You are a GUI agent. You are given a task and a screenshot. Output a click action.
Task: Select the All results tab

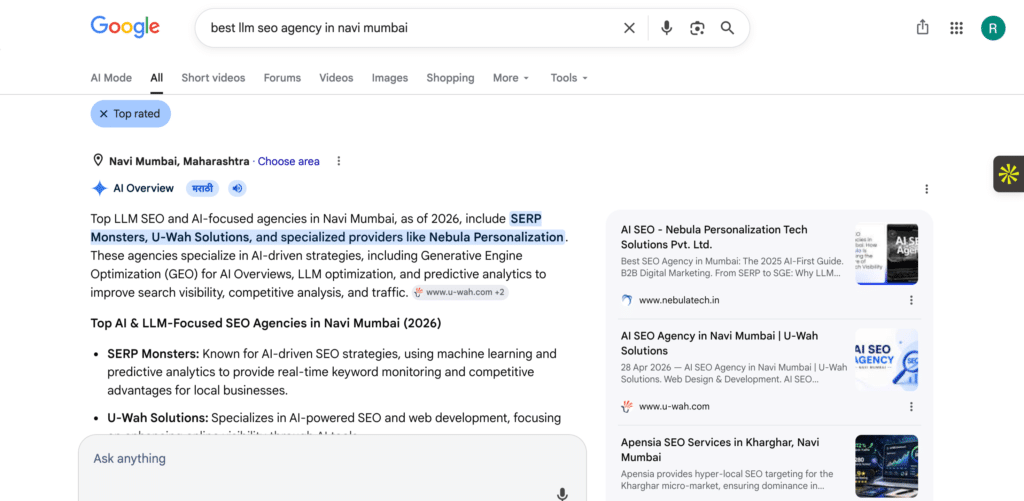tap(157, 78)
